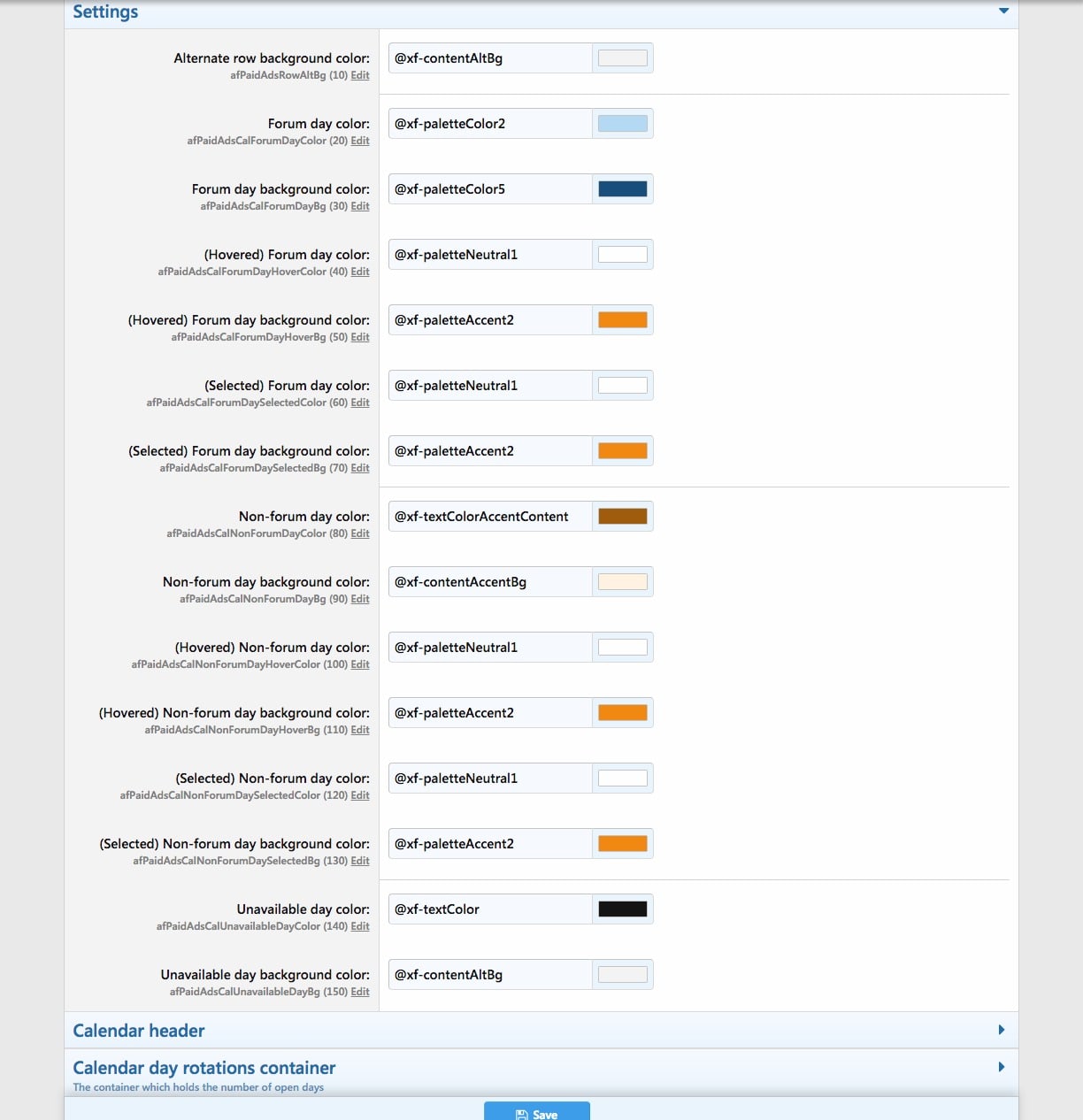Focus the Forum day color text field
The width and height of the screenshot is (1083, 1120).
click(x=490, y=124)
